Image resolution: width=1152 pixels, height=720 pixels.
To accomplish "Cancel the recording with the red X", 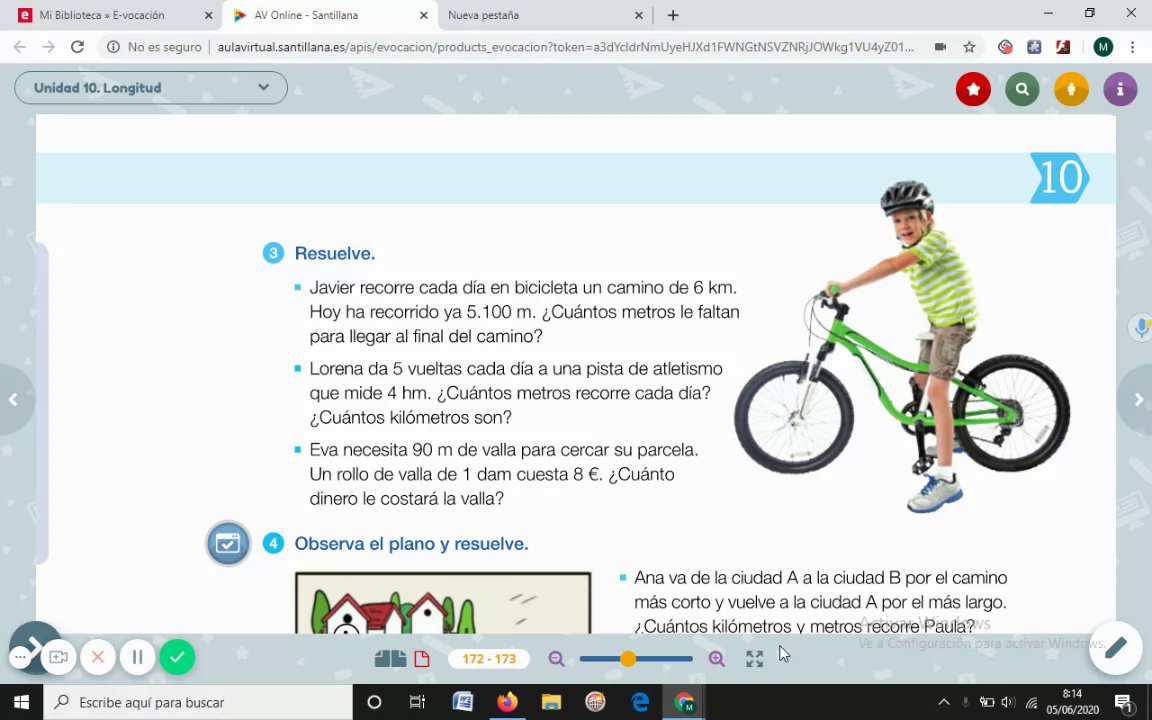I will click(x=98, y=657).
